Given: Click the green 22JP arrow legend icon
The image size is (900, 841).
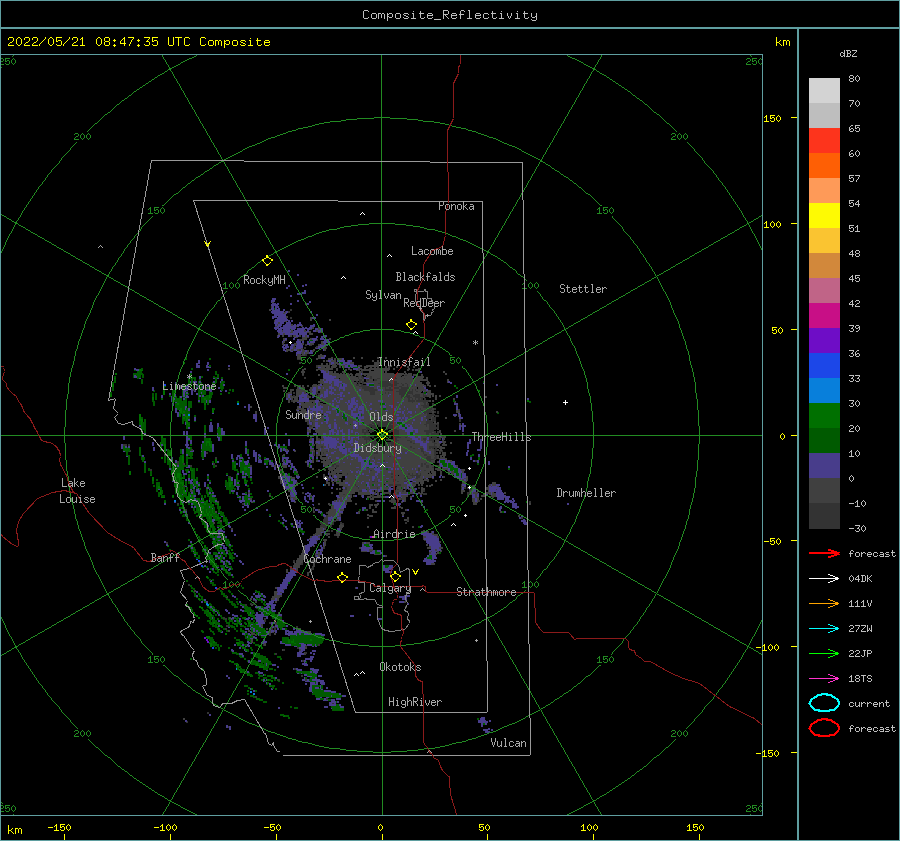Looking at the screenshot, I should (824, 653).
